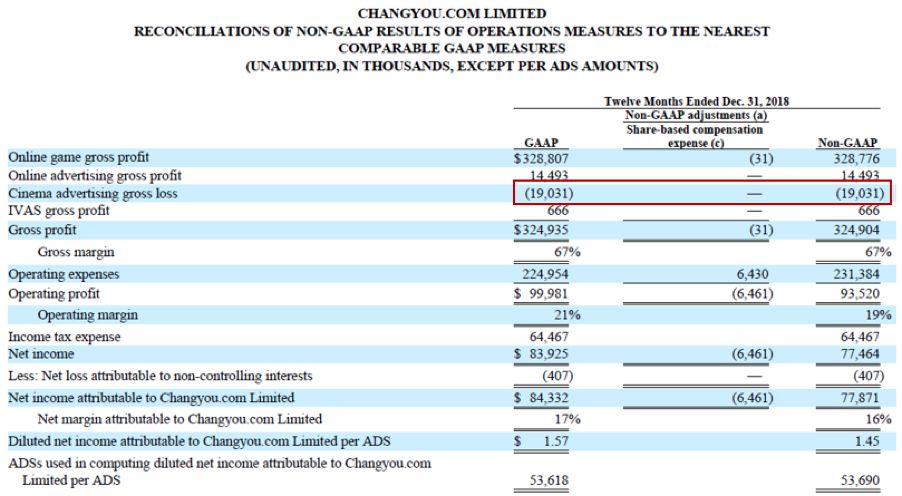902x496 pixels.
Task: Click the GAAP column header
Action: [541, 143]
